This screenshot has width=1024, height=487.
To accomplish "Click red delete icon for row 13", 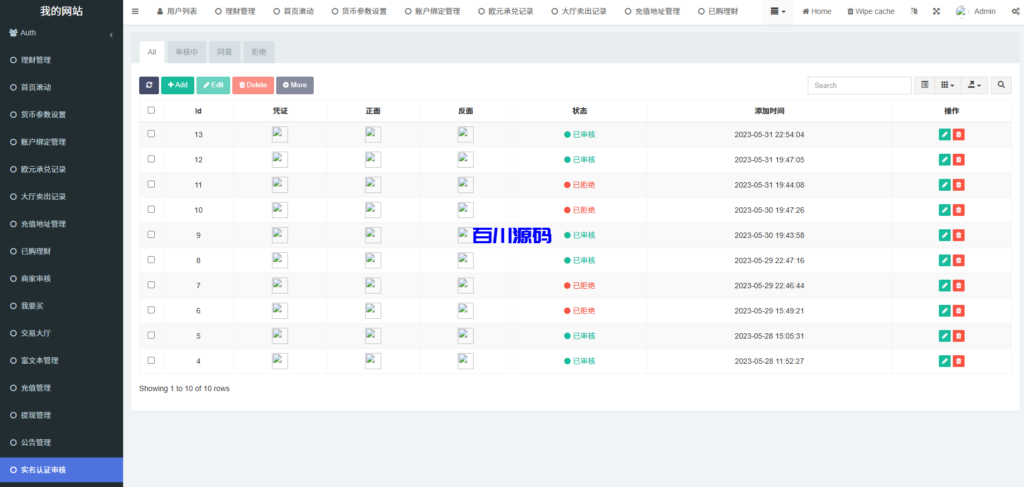I will [x=959, y=134].
